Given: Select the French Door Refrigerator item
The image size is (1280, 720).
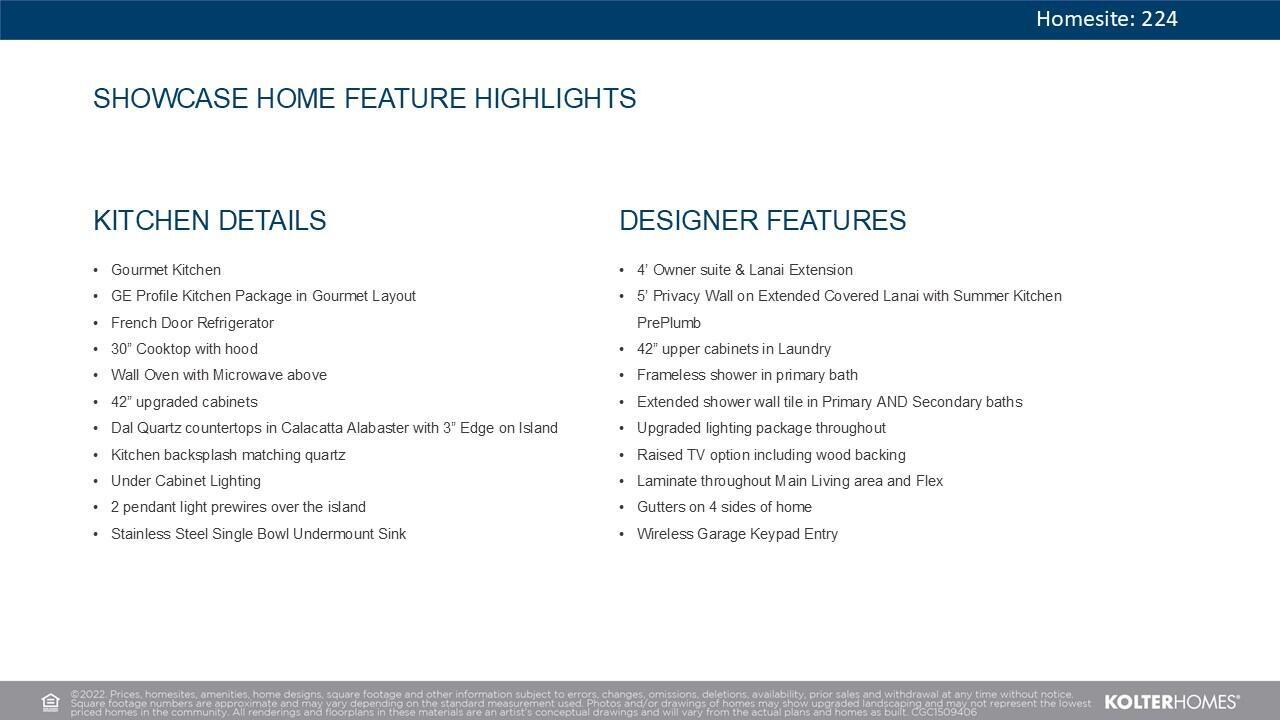Looking at the screenshot, I should tap(192, 323).
